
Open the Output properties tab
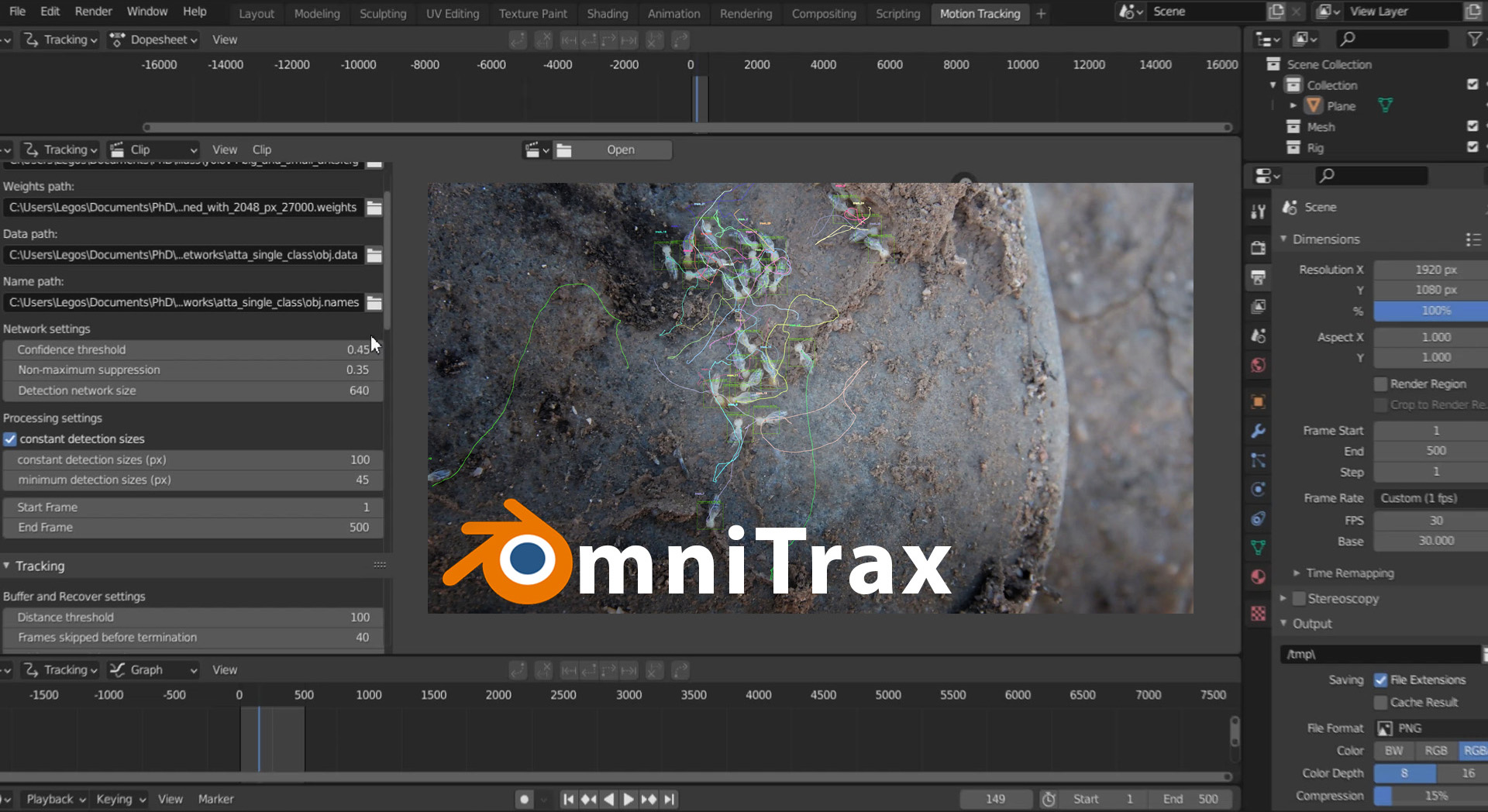pyautogui.click(x=1258, y=277)
